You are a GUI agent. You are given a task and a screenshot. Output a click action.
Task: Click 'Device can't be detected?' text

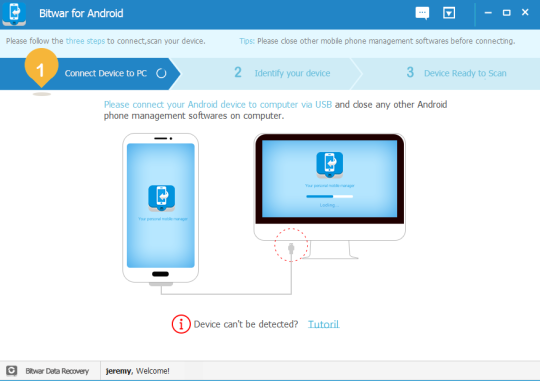point(246,324)
